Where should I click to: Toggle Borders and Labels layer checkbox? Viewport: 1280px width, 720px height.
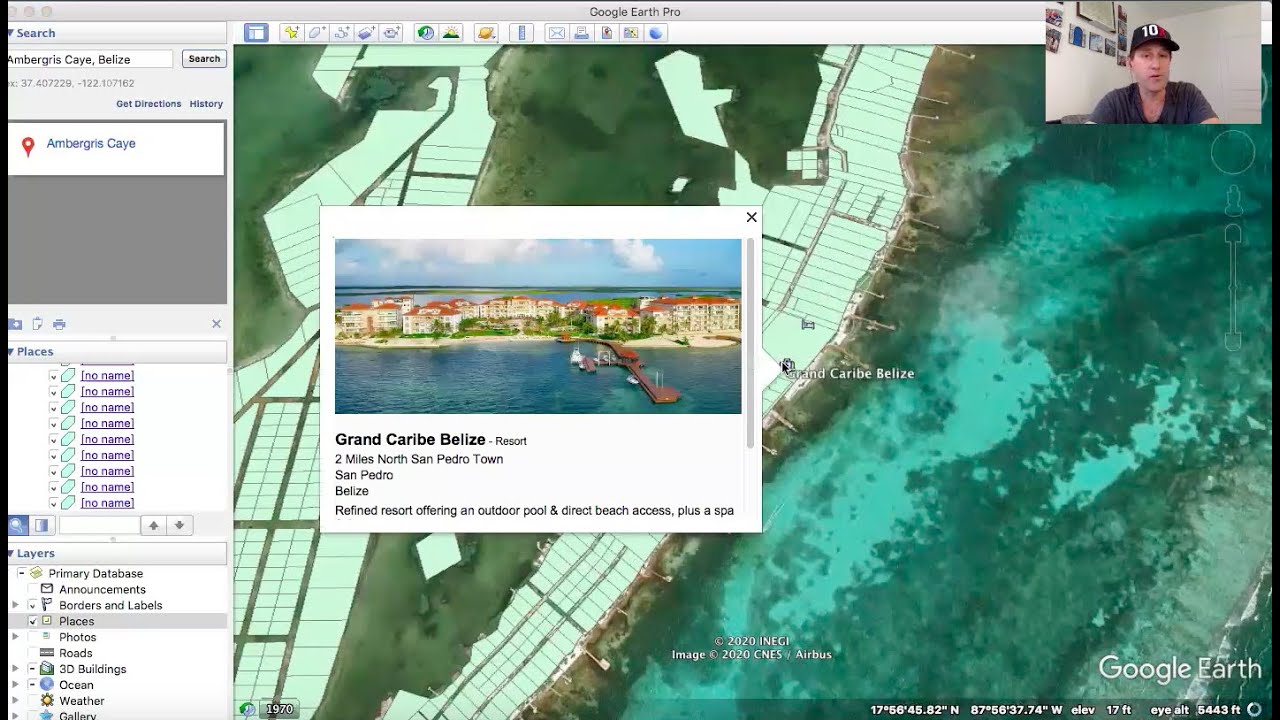coord(32,605)
